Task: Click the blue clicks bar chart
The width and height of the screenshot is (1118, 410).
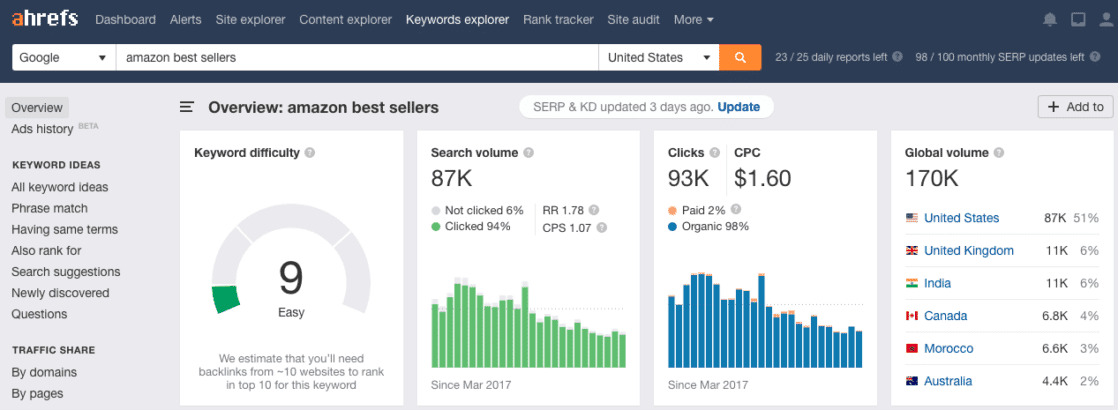Action: pos(765,319)
